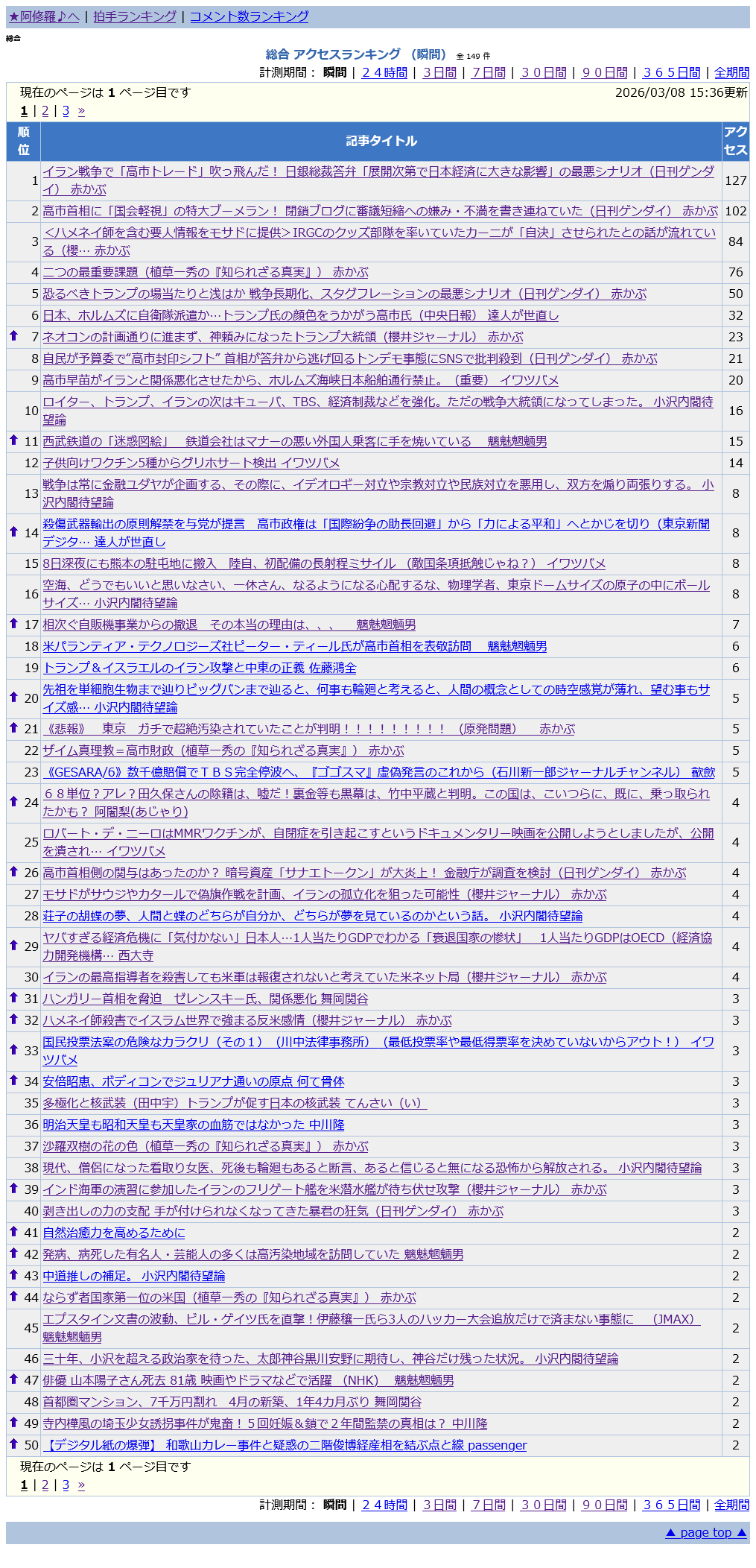This screenshot has height=1568, width=756.
Task: Open the コメント数ランキング link
Action: 249,16
